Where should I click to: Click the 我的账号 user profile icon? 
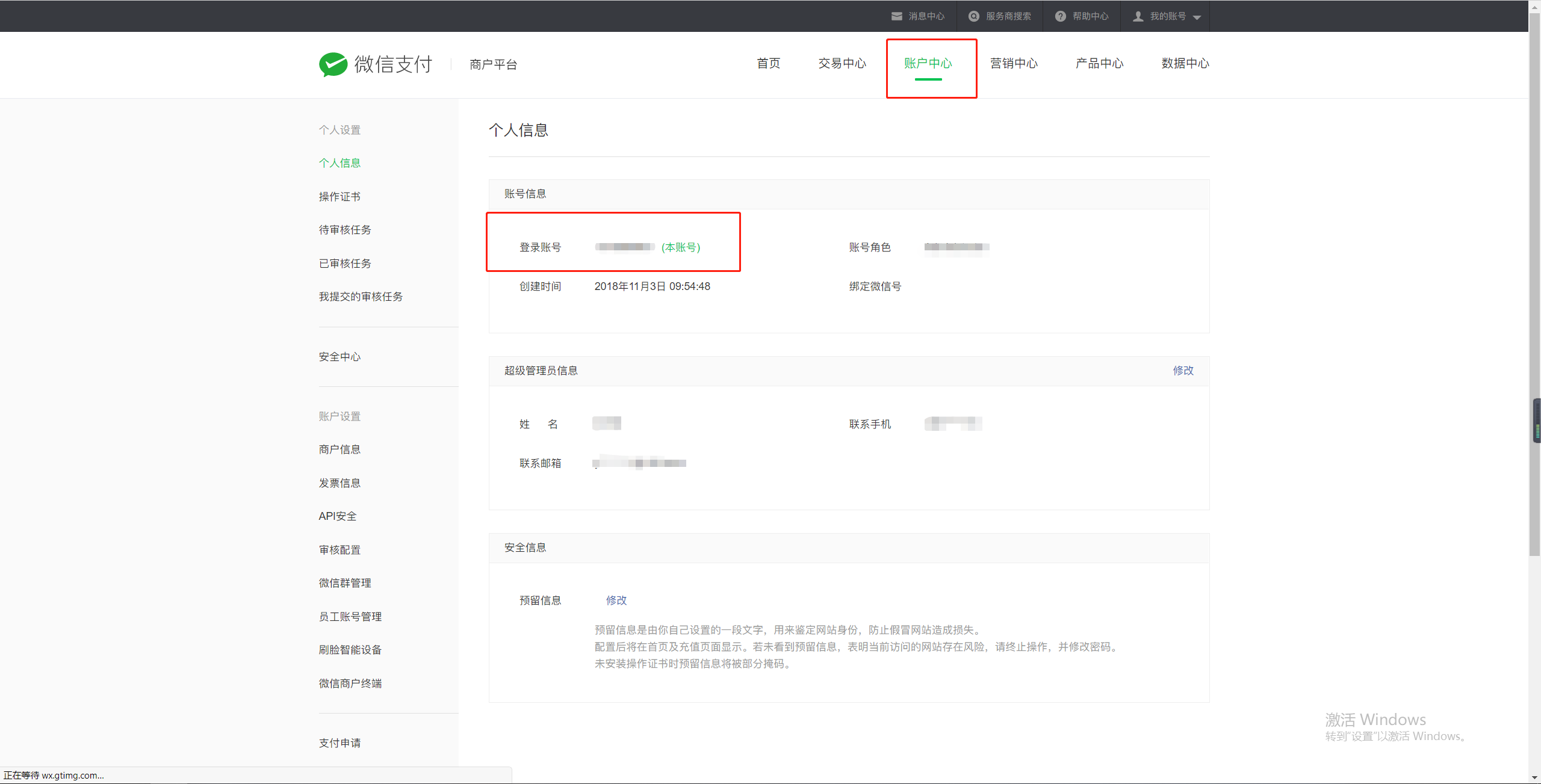(1138, 16)
